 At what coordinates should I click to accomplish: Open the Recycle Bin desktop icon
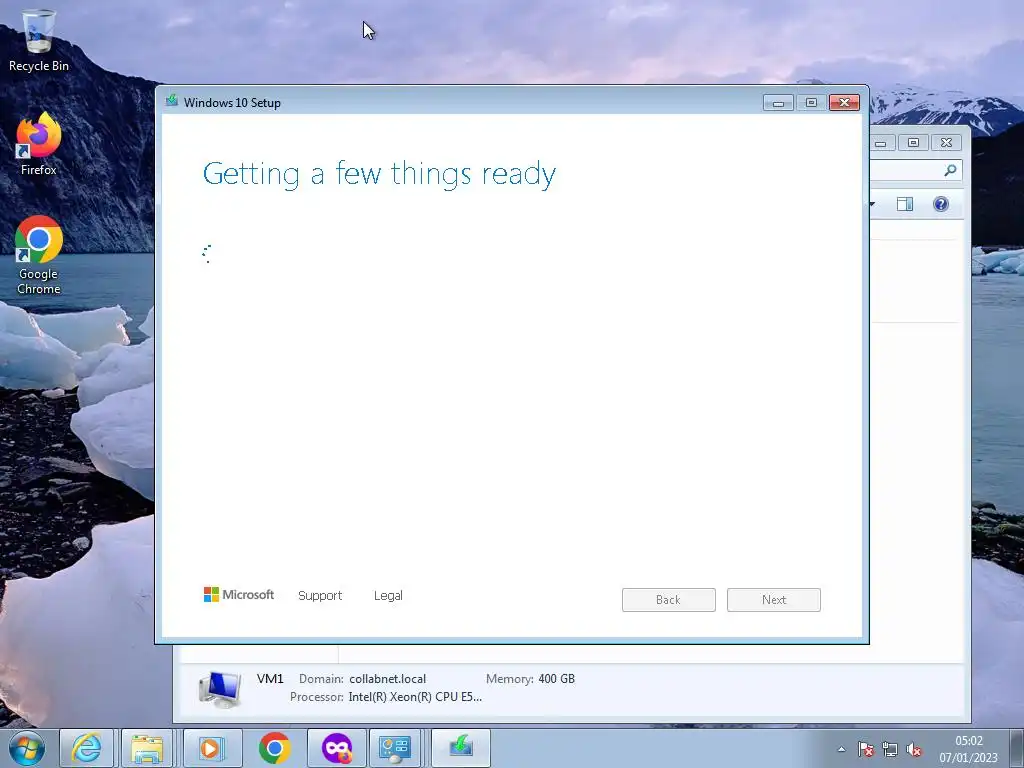39,40
